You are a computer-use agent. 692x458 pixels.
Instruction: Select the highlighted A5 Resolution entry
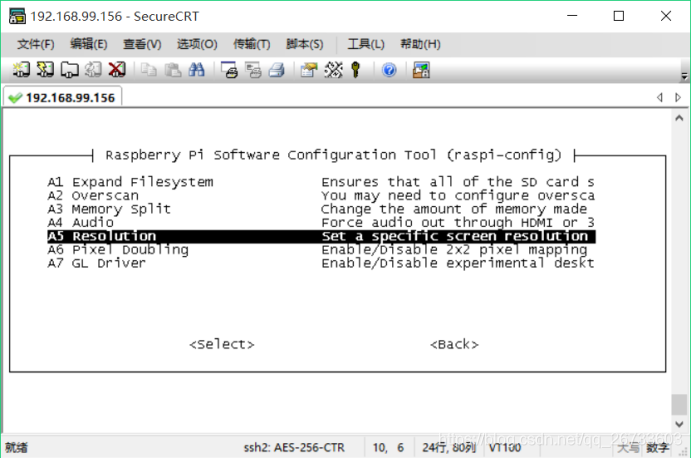[x=321, y=236]
